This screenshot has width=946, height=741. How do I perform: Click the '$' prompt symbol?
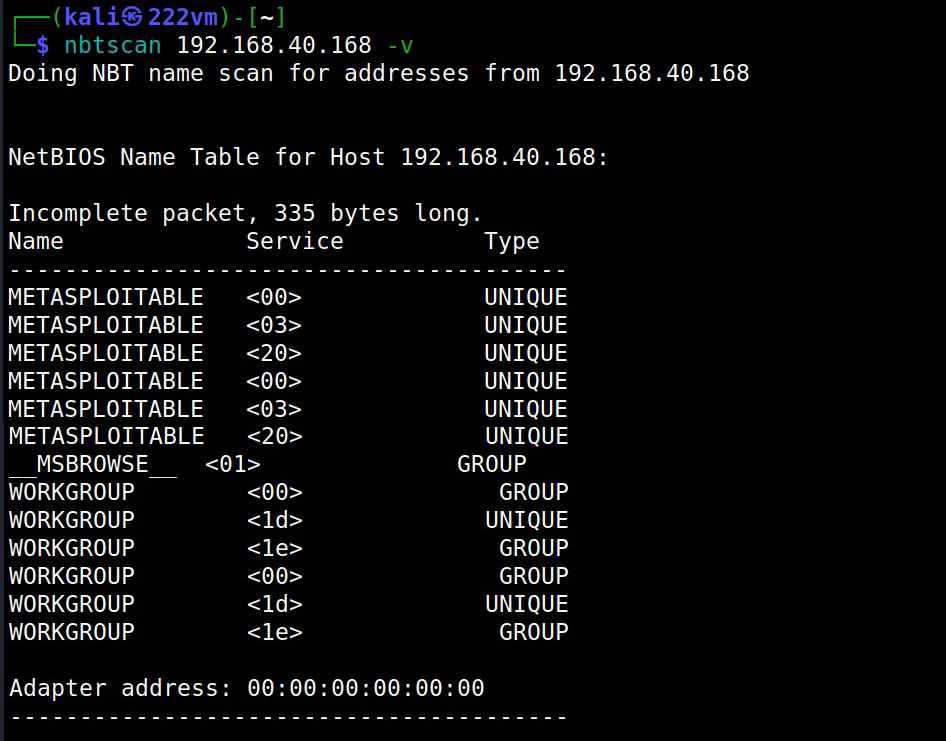click(x=42, y=45)
